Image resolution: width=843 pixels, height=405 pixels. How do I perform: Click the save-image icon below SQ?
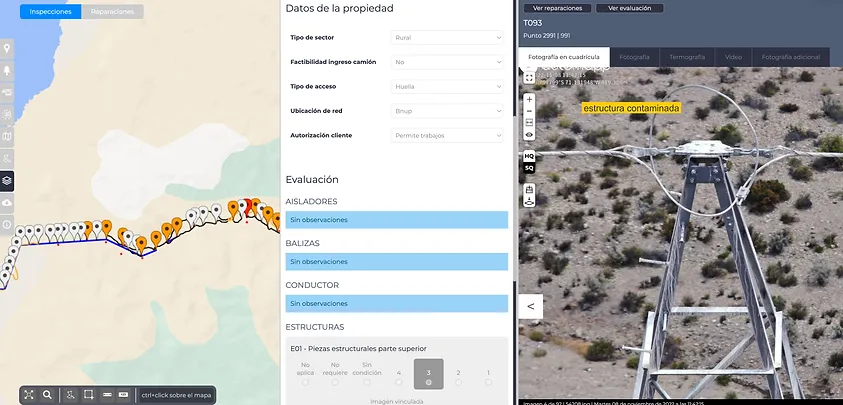[529, 189]
